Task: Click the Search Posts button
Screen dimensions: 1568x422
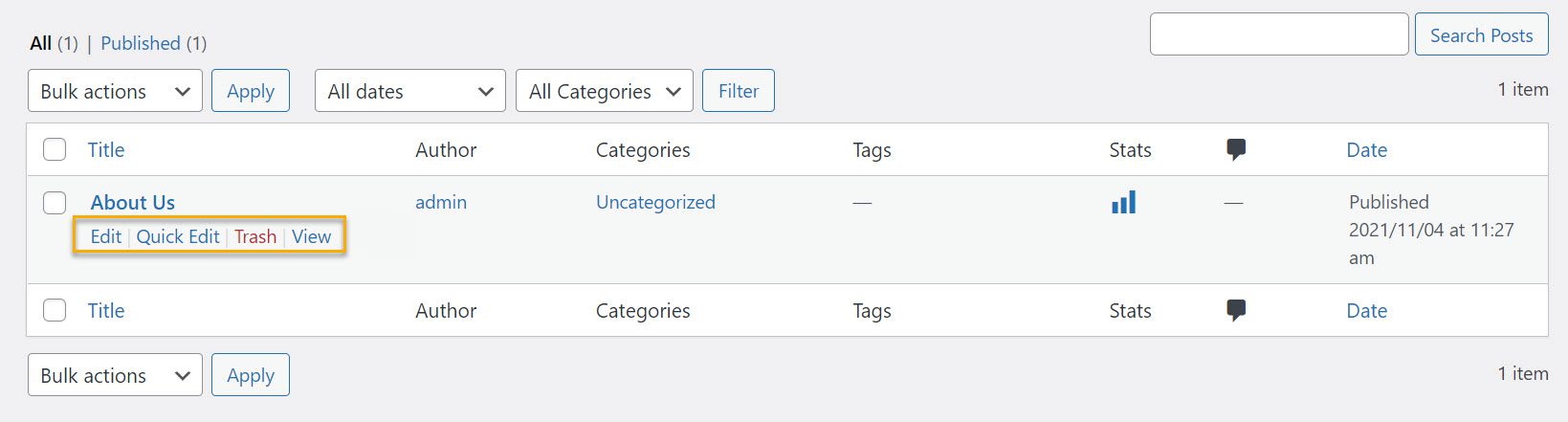Action: 1481,34
